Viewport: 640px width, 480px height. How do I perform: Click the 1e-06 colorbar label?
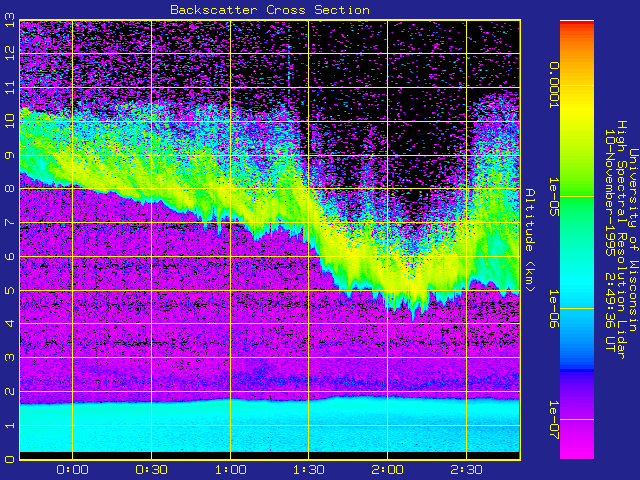click(553, 309)
